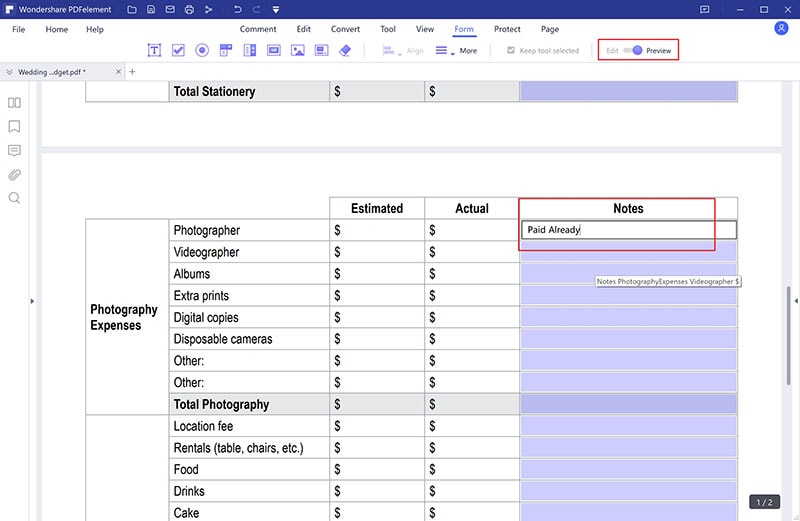
Task: Click the Print icon in title bar
Action: (189, 9)
